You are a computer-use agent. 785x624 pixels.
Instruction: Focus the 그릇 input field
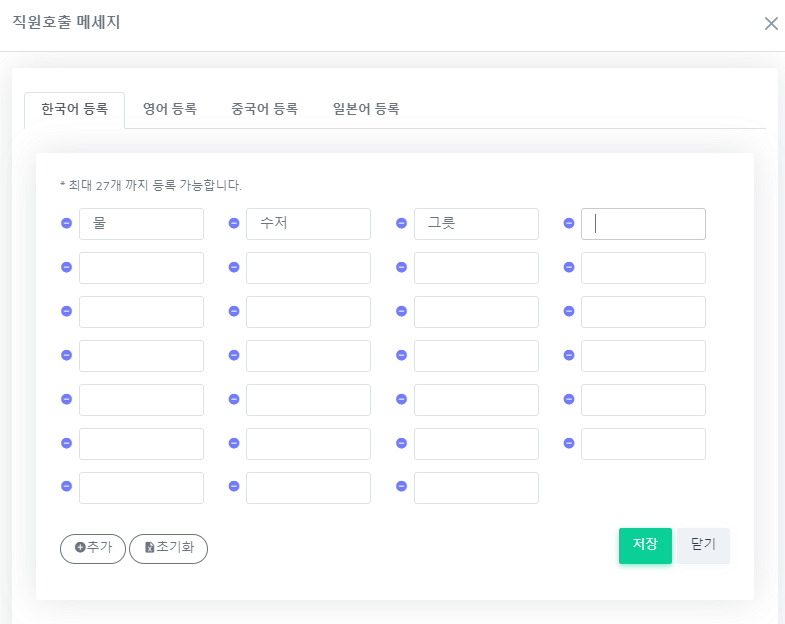(476, 224)
